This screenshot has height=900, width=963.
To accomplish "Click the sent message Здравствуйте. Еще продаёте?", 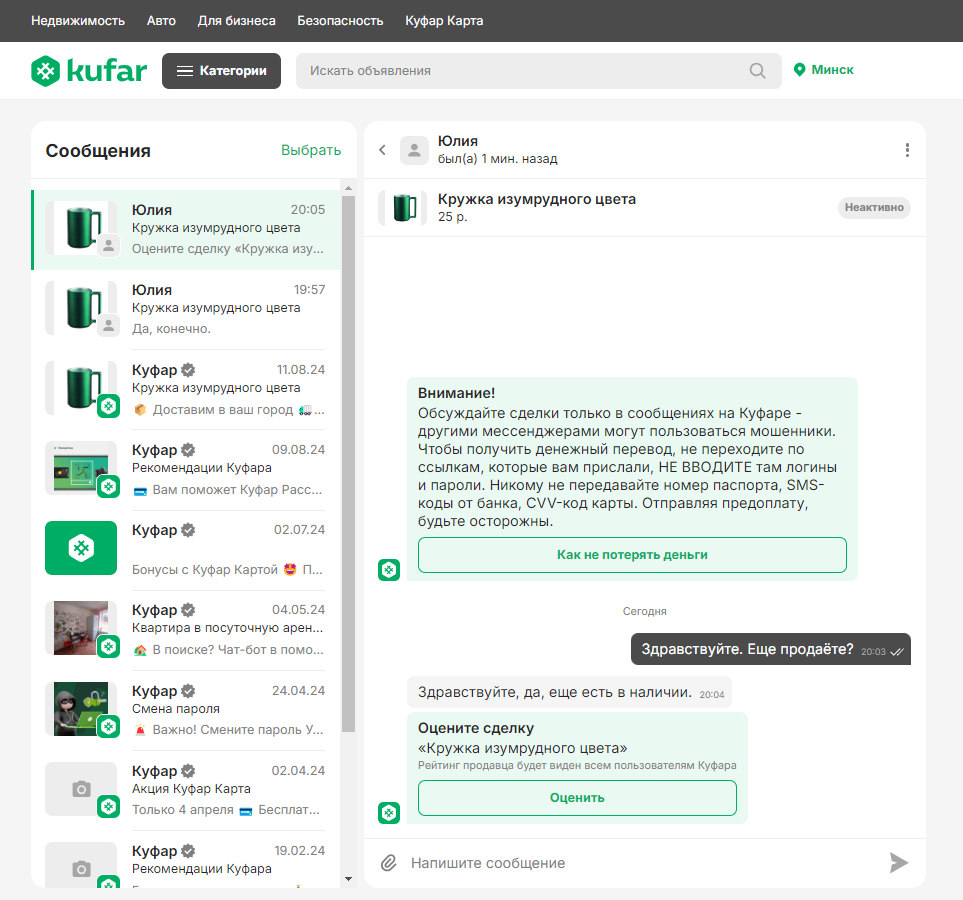I will pos(771,649).
